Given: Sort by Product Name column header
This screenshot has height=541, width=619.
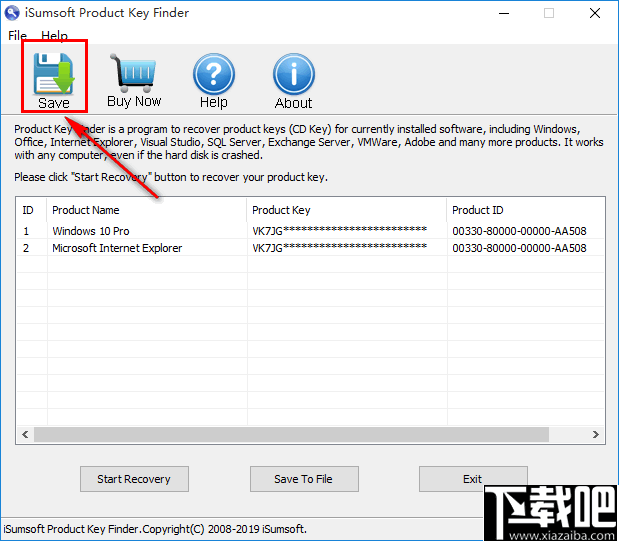Looking at the screenshot, I should click(146, 210).
